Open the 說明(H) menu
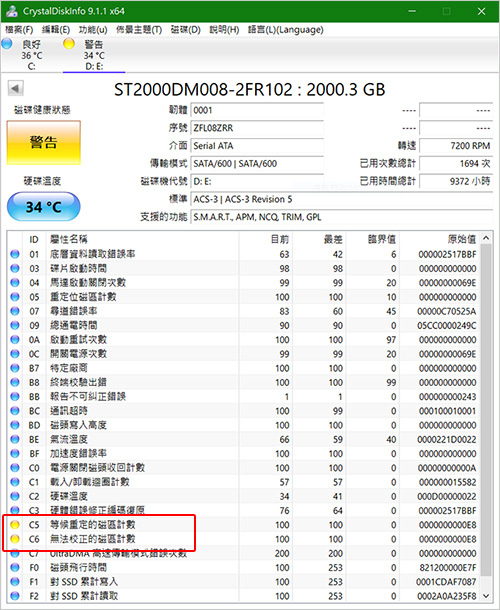 coord(224,30)
